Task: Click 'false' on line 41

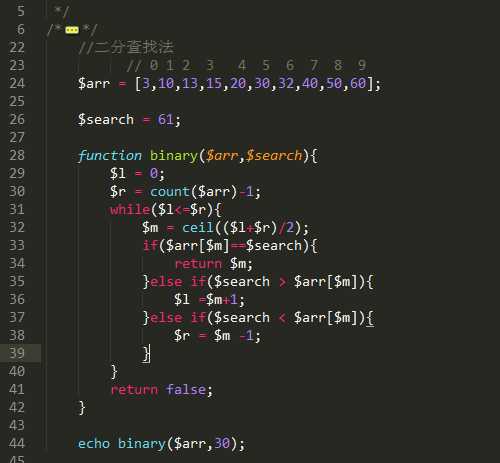Action: click(186, 389)
